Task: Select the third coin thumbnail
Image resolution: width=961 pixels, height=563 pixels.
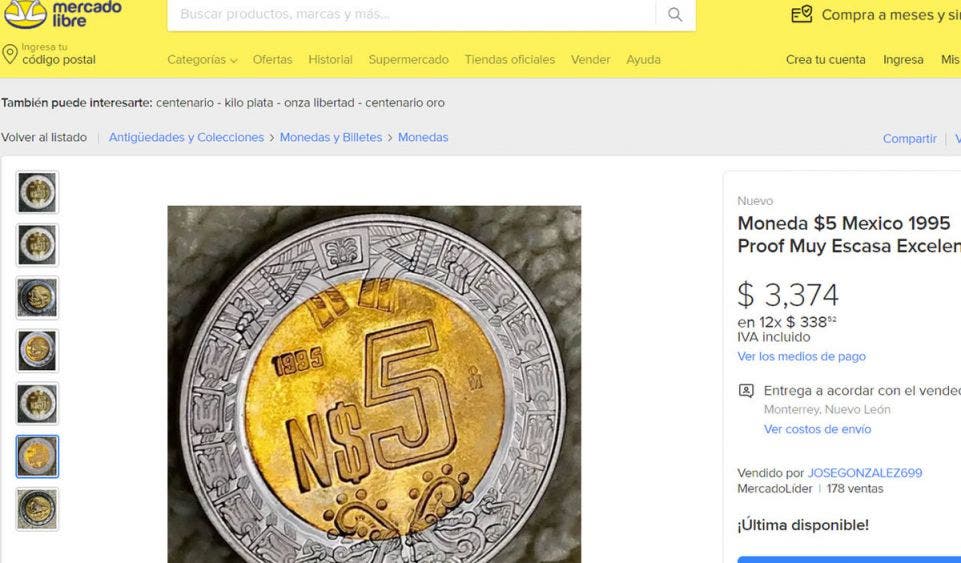Action: coord(38,298)
